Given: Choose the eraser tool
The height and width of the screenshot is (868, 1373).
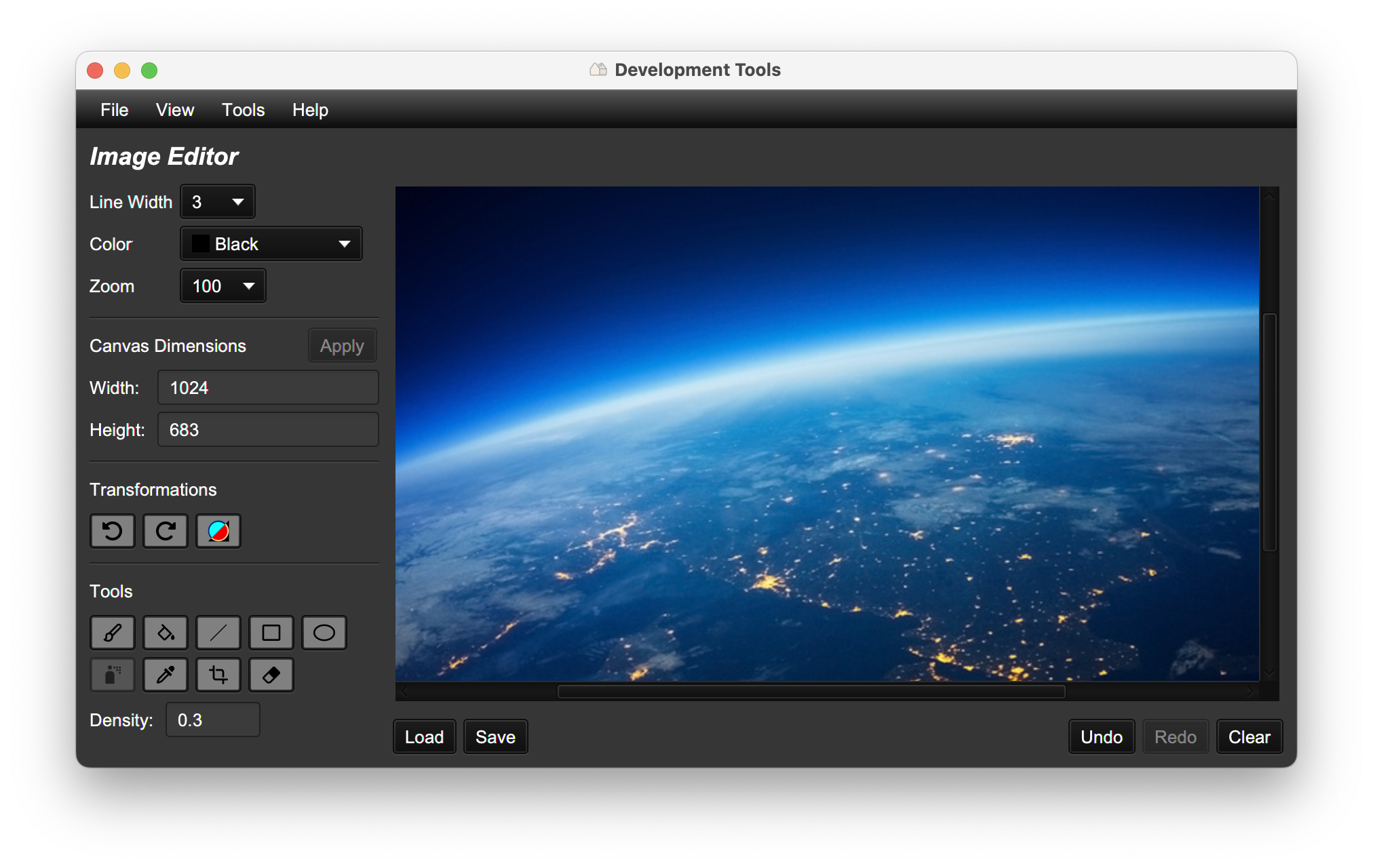Looking at the screenshot, I should tap(271, 675).
